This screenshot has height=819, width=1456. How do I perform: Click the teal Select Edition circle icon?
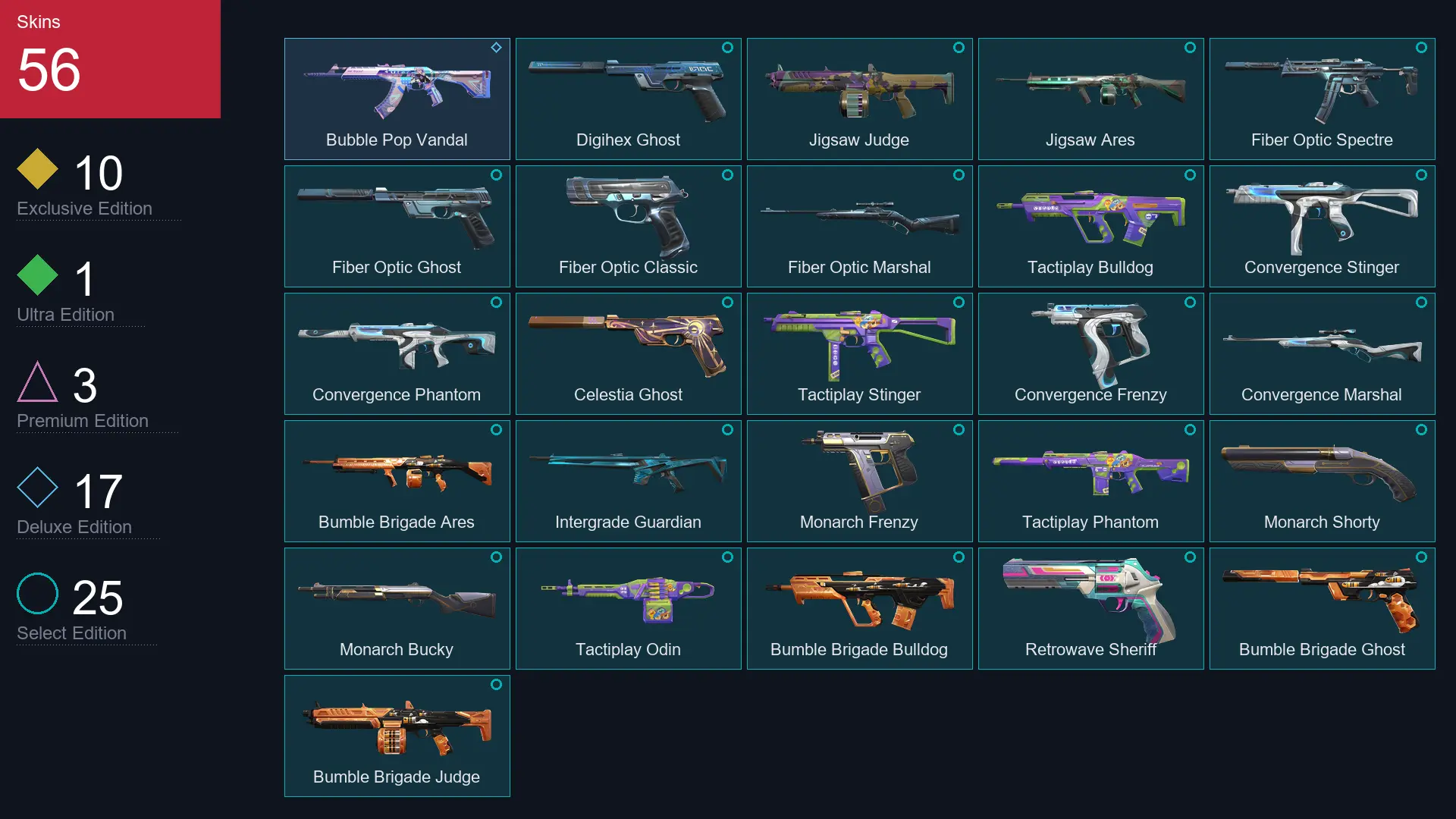(x=37, y=593)
